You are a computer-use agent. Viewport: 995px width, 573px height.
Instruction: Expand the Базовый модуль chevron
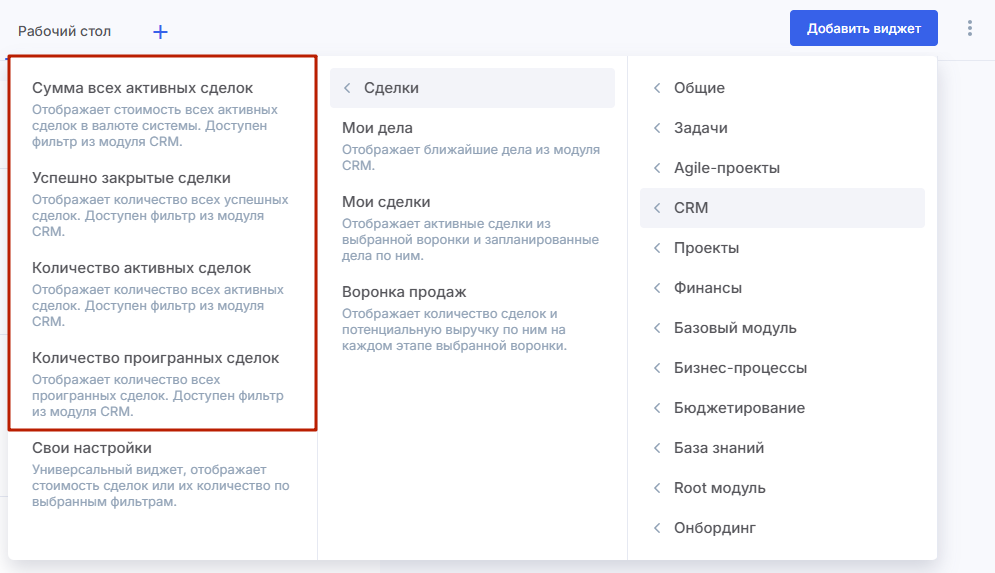point(657,327)
